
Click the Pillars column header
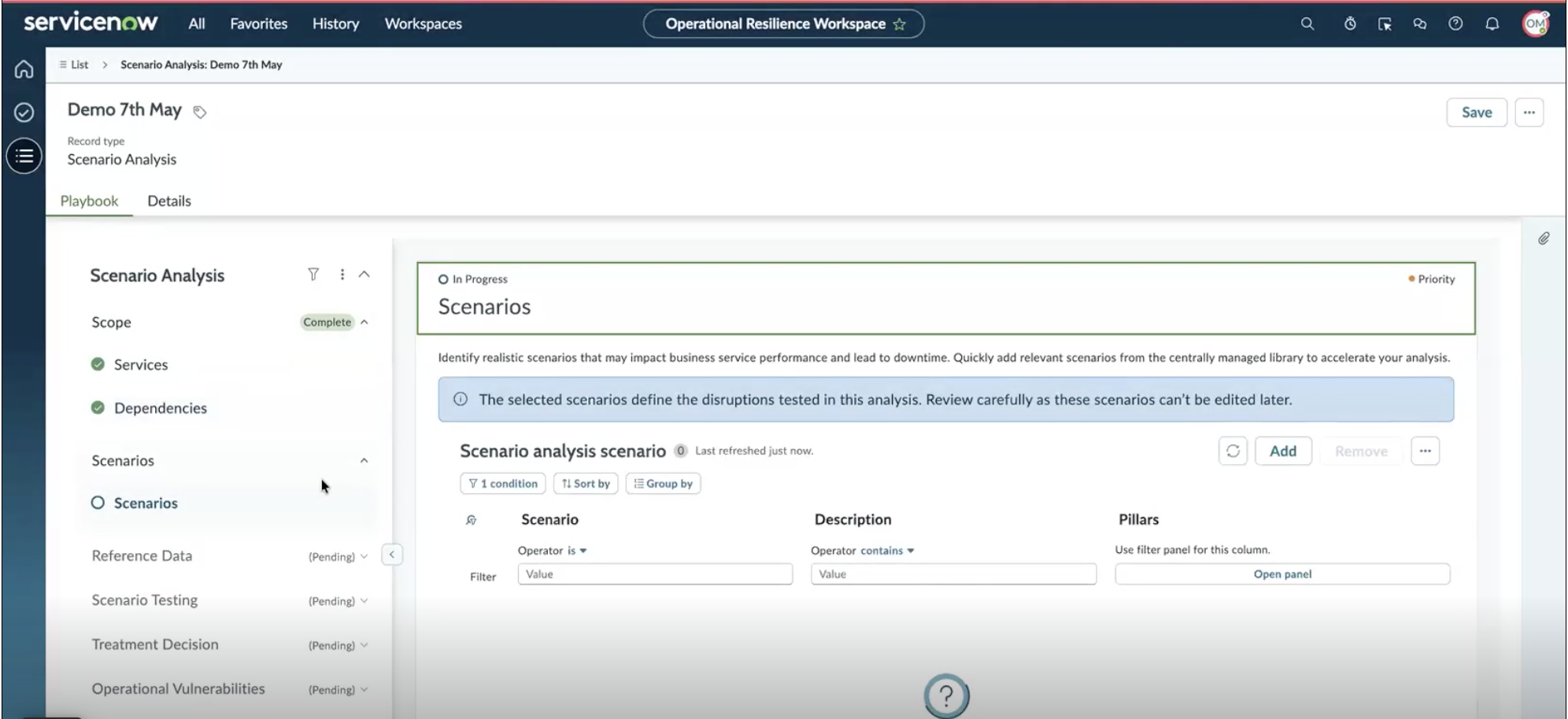[1138, 519]
